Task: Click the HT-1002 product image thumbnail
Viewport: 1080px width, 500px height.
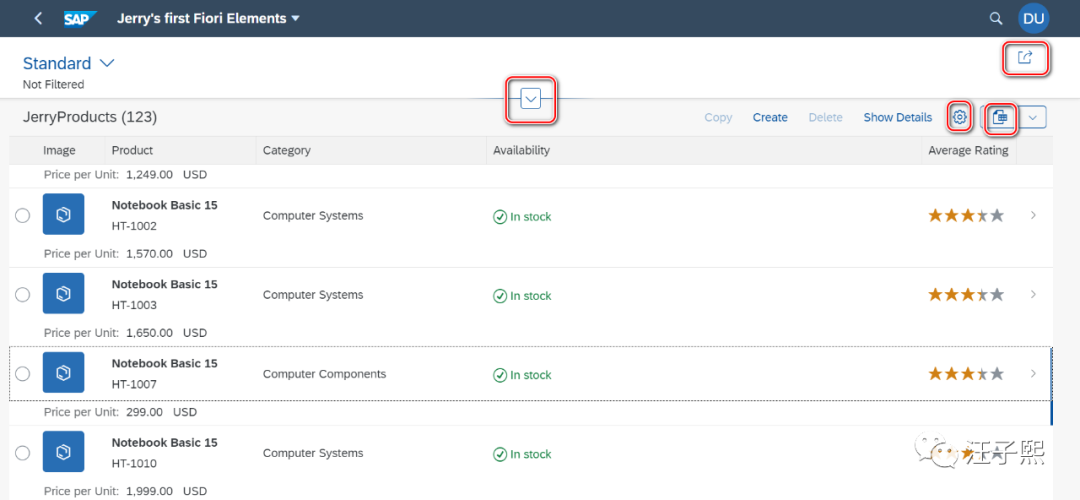Action: (63, 215)
